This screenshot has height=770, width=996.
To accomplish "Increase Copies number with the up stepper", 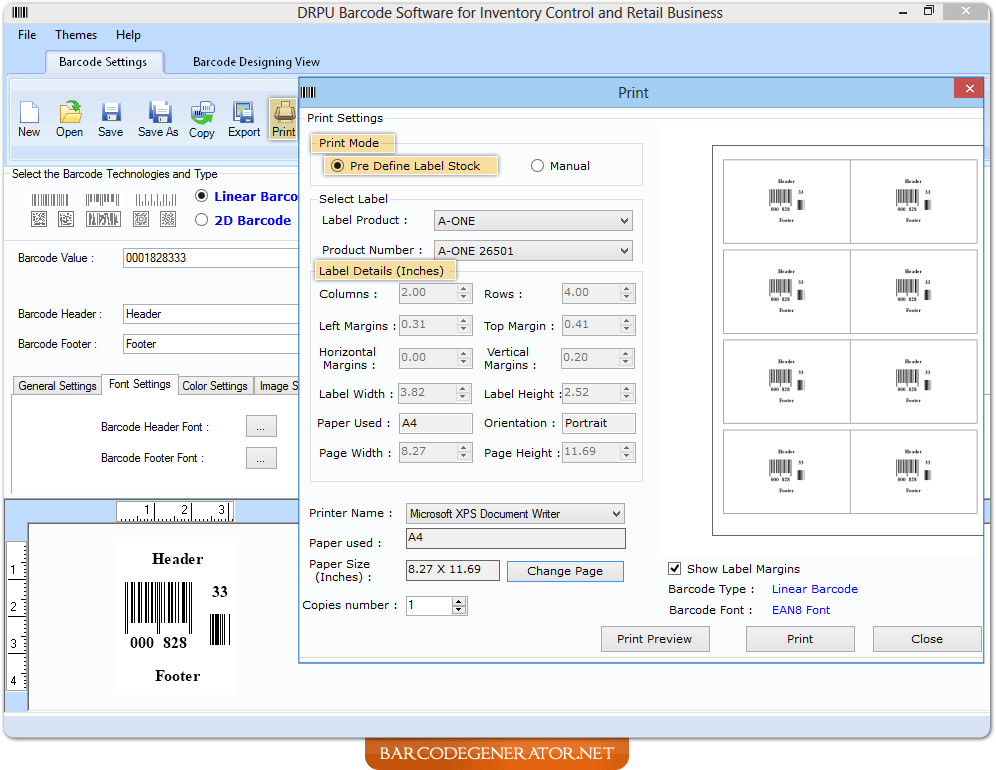I will click(459, 601).
